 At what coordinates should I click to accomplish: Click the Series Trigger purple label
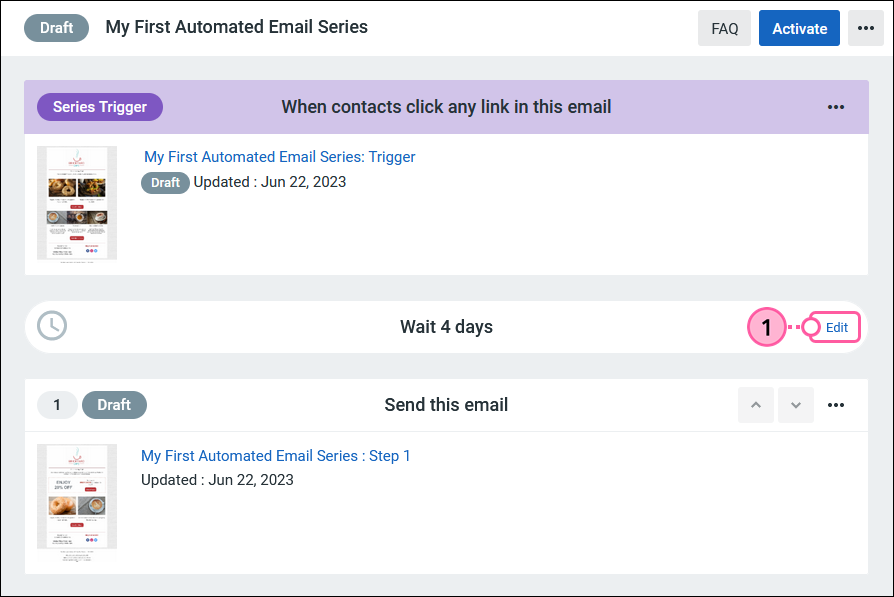100,107
